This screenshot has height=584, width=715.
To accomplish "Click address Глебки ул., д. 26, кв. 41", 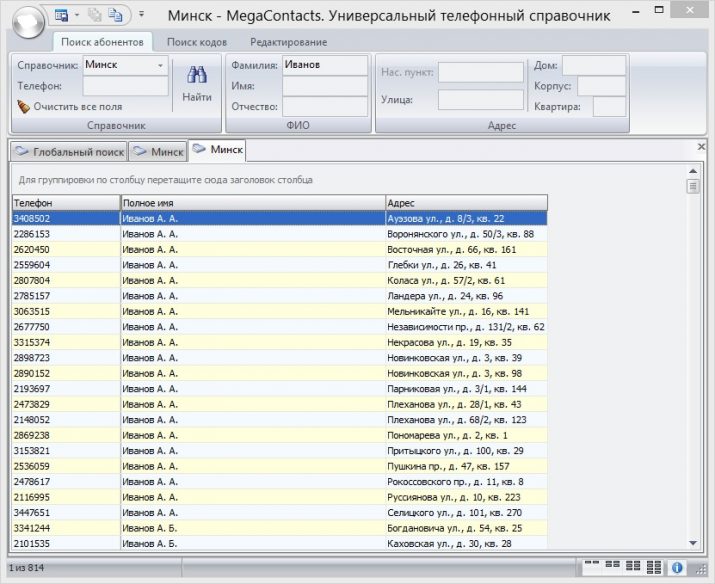I will tap(442, 265).
